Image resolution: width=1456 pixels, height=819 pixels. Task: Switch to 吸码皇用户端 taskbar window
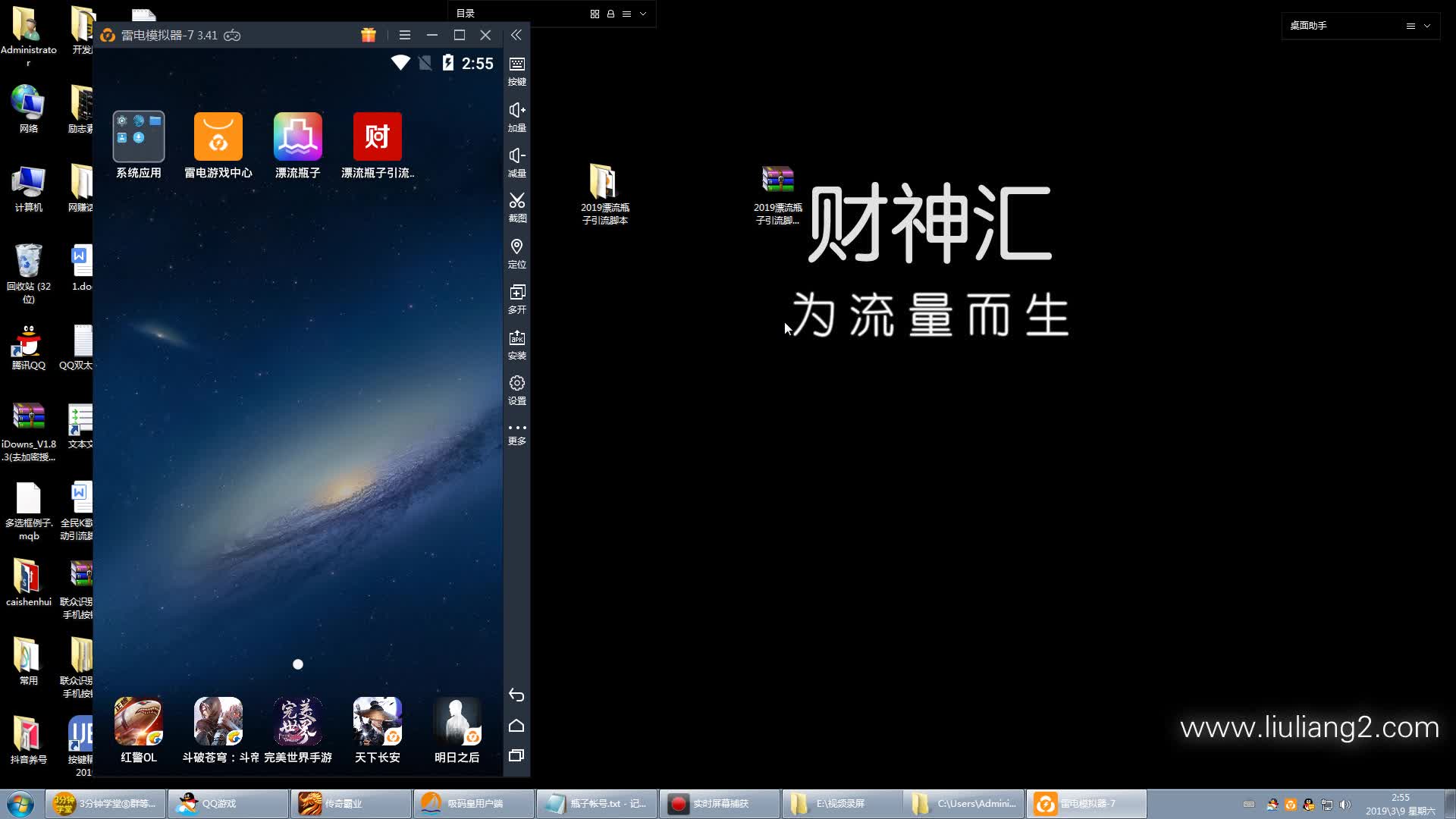pyautogui.click(x=474, y=804)
